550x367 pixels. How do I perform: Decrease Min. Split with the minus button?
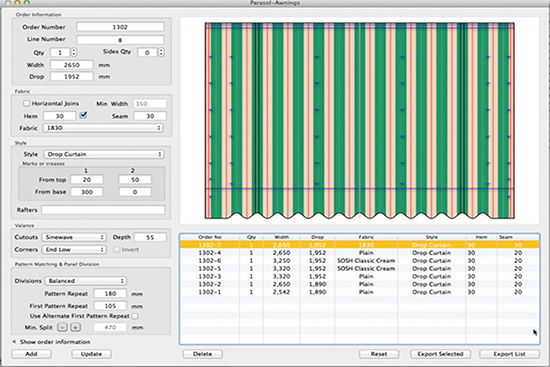pos(62,327)
